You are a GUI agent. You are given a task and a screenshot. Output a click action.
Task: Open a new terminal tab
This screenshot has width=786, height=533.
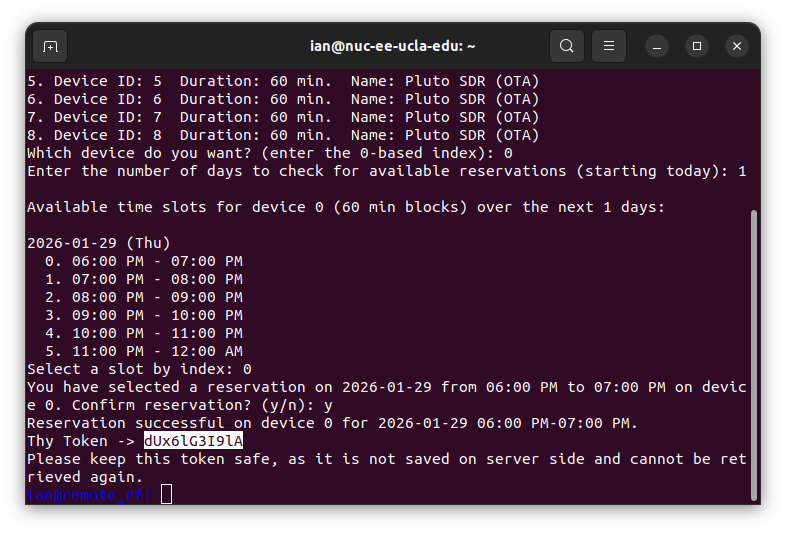[x=51, y=46]
